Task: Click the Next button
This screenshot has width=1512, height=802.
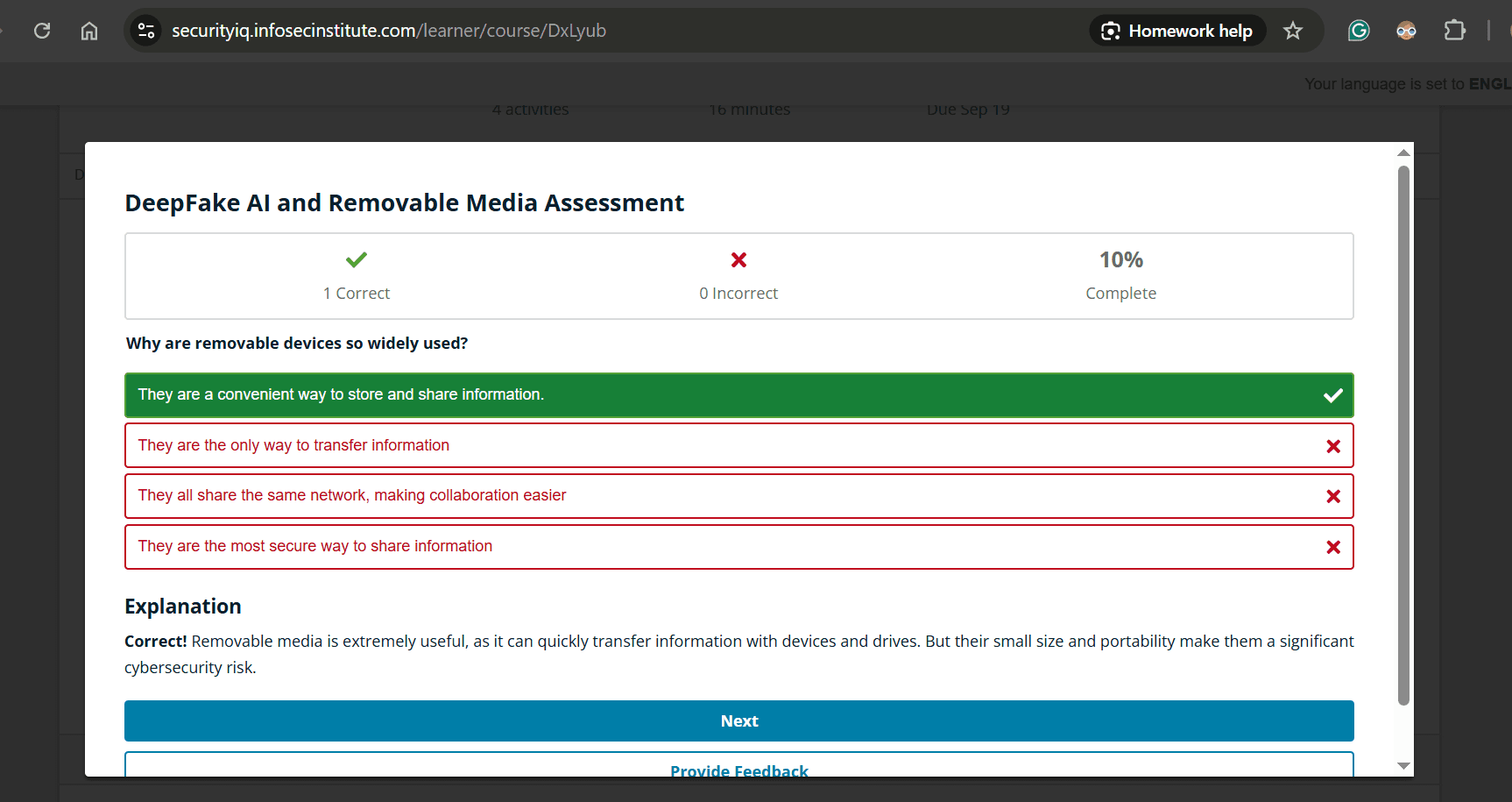Action: (x=738, y=720)
